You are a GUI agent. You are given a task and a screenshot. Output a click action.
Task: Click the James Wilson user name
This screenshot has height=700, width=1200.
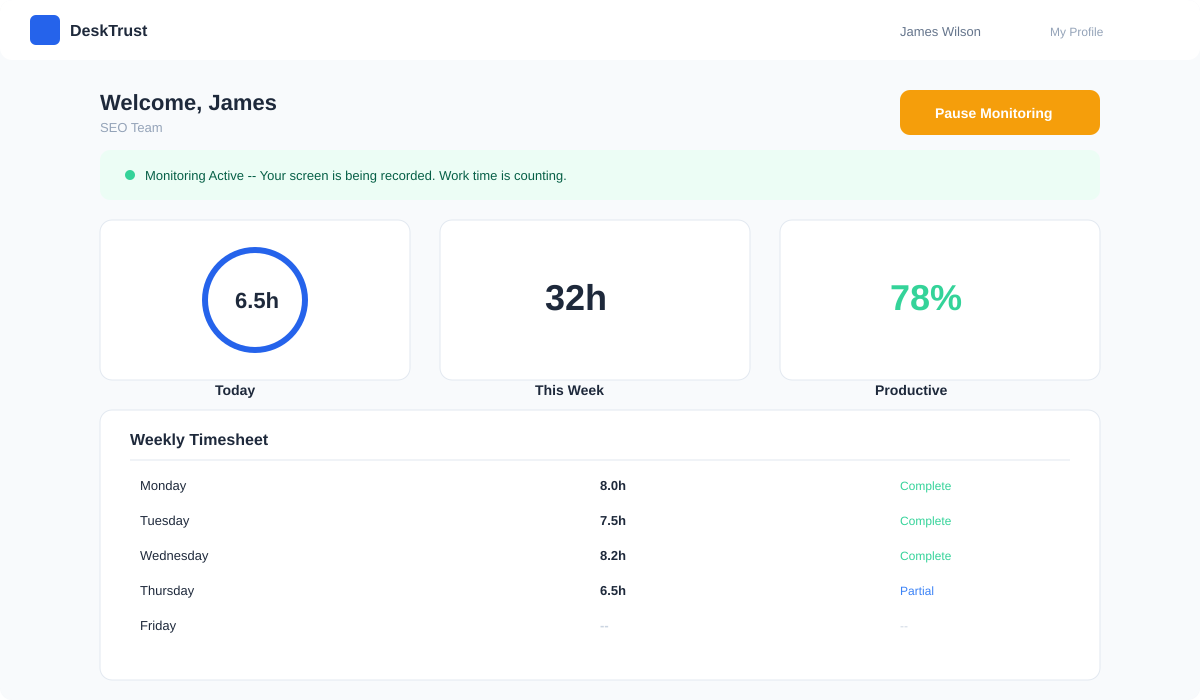pos(940,32)
